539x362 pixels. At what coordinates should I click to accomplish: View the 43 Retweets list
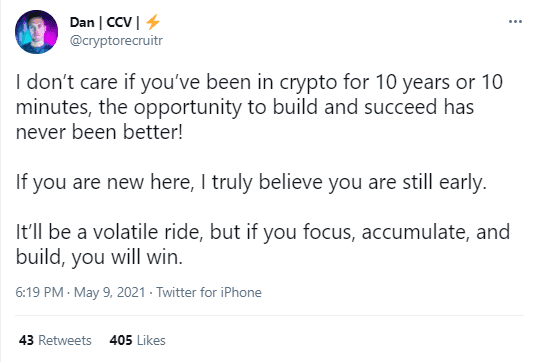tap(55, 340)
